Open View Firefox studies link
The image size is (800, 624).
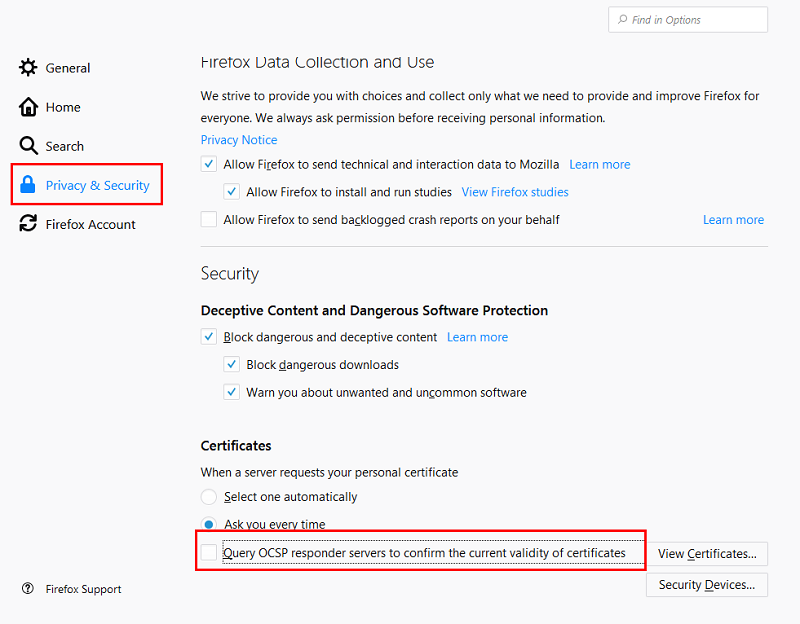[x=515, y=192]
